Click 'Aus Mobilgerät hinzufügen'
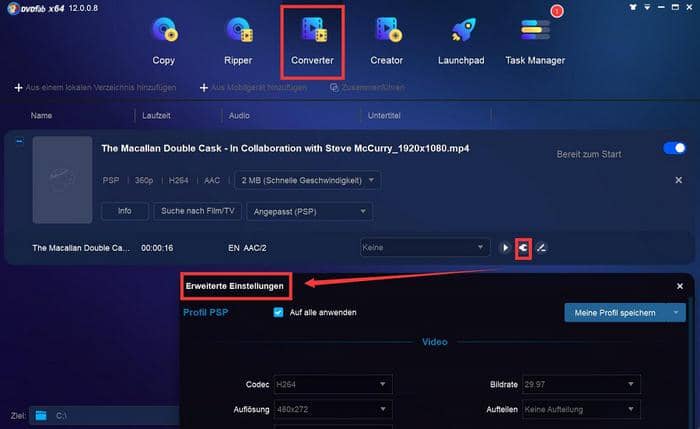 coord(253,87)
